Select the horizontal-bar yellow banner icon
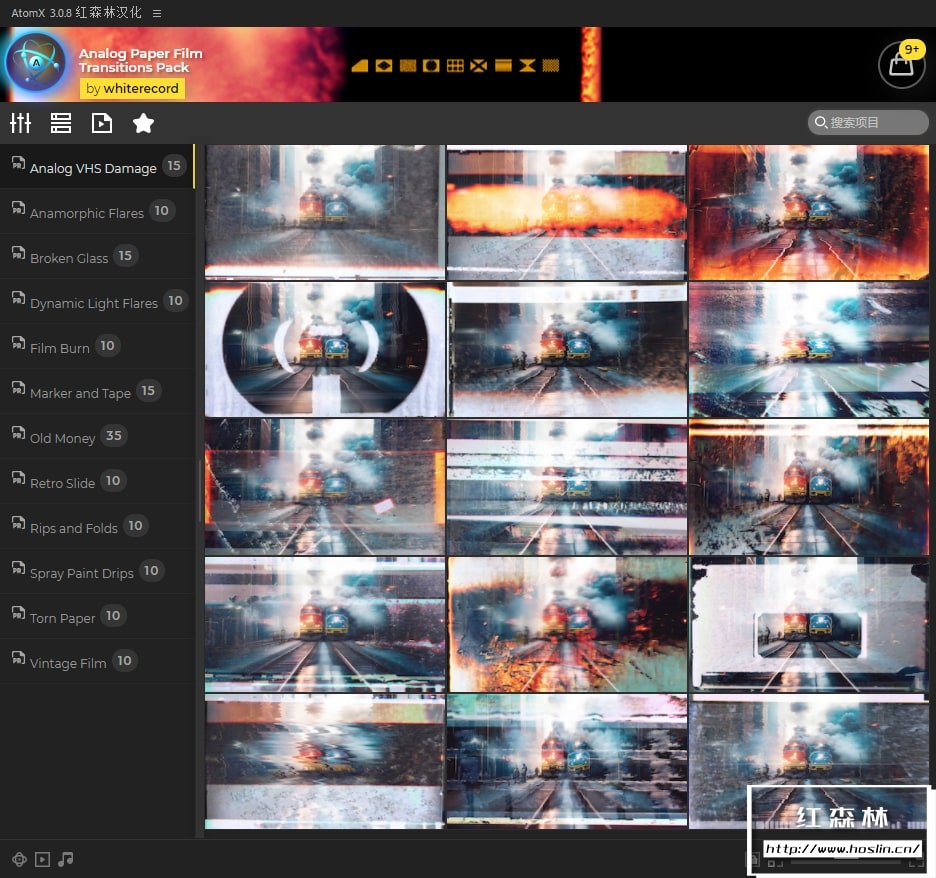This screenshot has height=878, width=936. point(503,66)
